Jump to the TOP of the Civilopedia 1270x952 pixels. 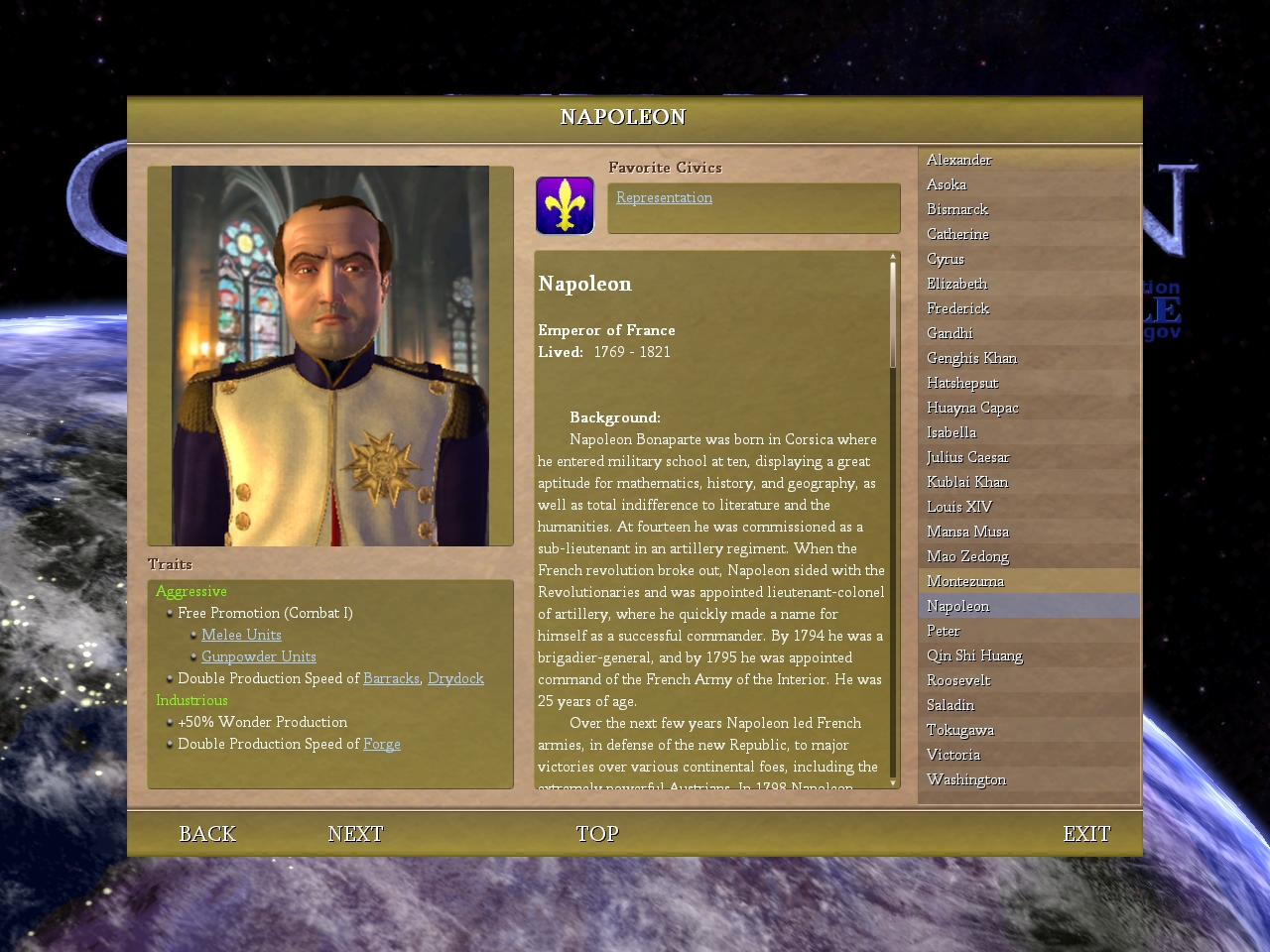coord(597,834)
